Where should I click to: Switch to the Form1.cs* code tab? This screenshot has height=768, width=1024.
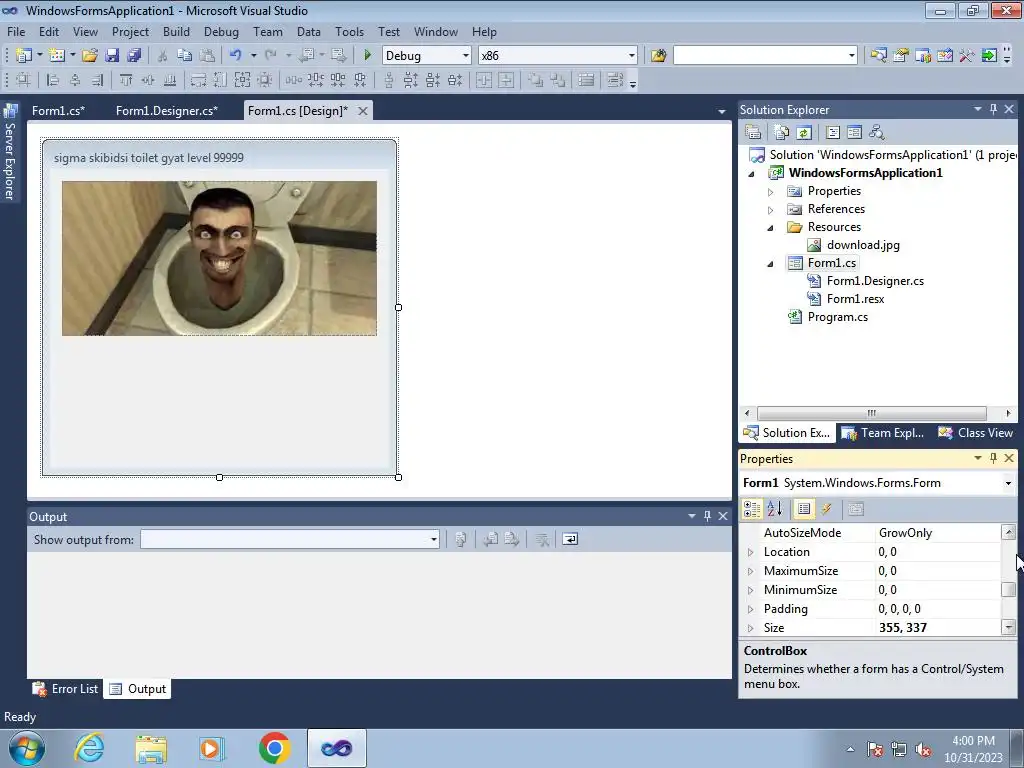point(58,110)
